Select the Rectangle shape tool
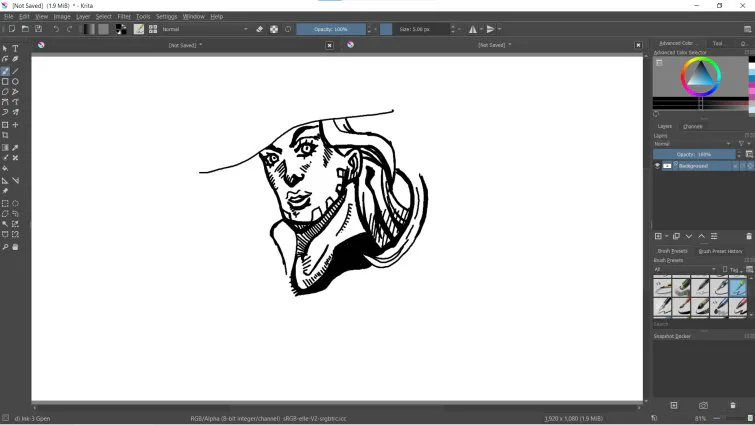This screenshot has width=755, height=425. pos(5,81)
